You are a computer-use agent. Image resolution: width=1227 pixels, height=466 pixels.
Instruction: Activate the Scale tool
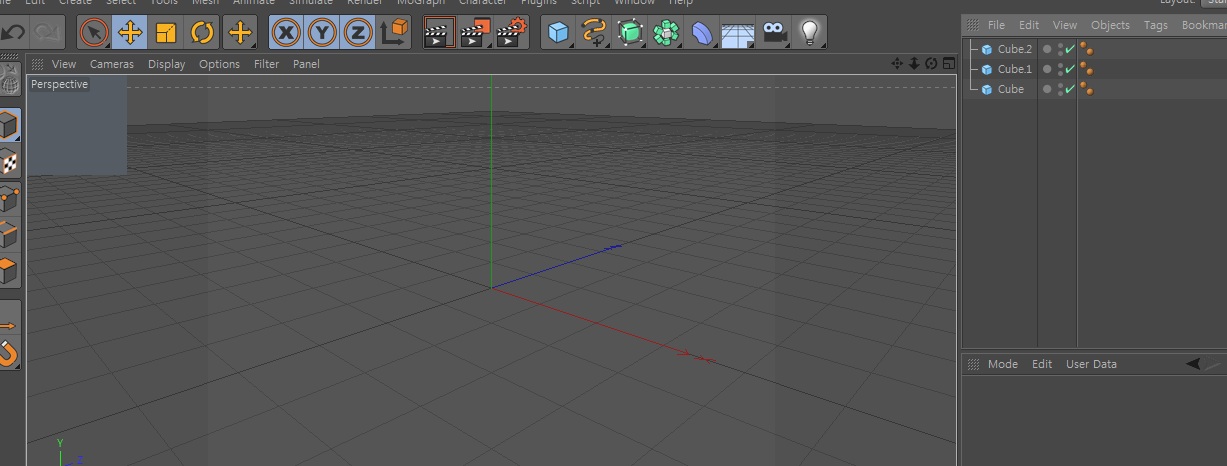pyautogui.click(x=166, y=32)
